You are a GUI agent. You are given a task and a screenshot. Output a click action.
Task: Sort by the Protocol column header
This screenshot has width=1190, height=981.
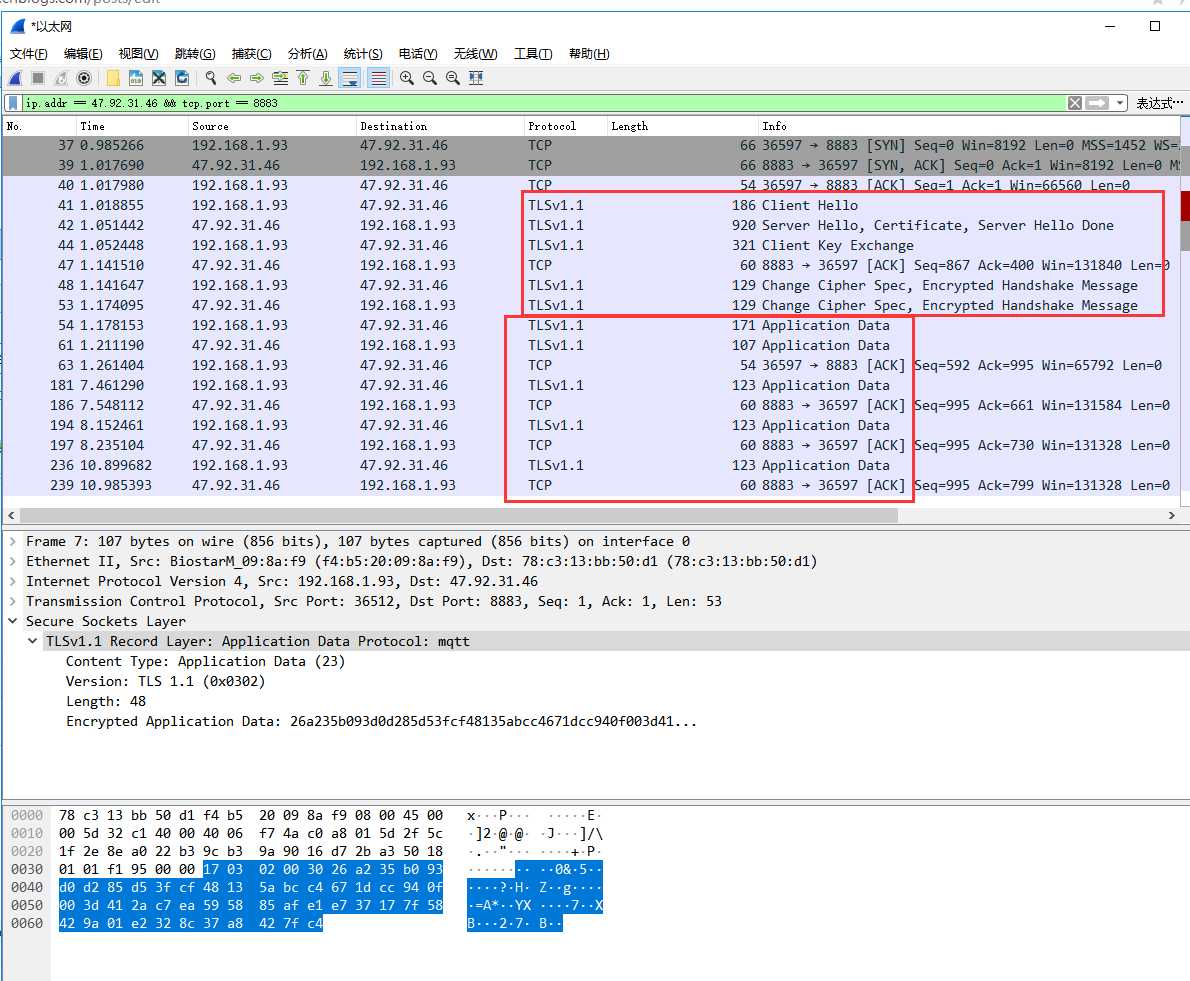565,126
